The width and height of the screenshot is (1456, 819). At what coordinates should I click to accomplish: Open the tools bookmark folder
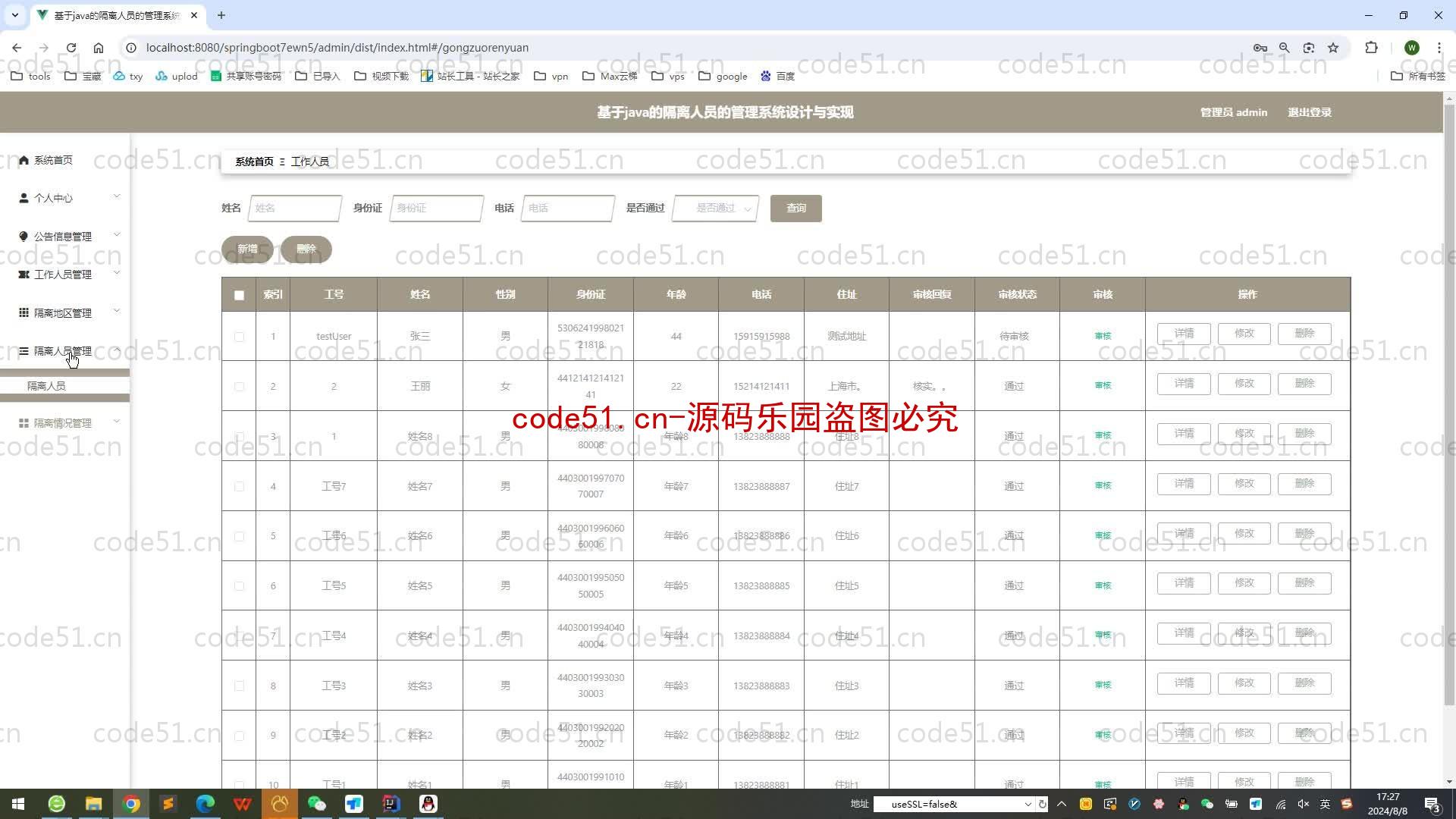(x=31, y=76)
